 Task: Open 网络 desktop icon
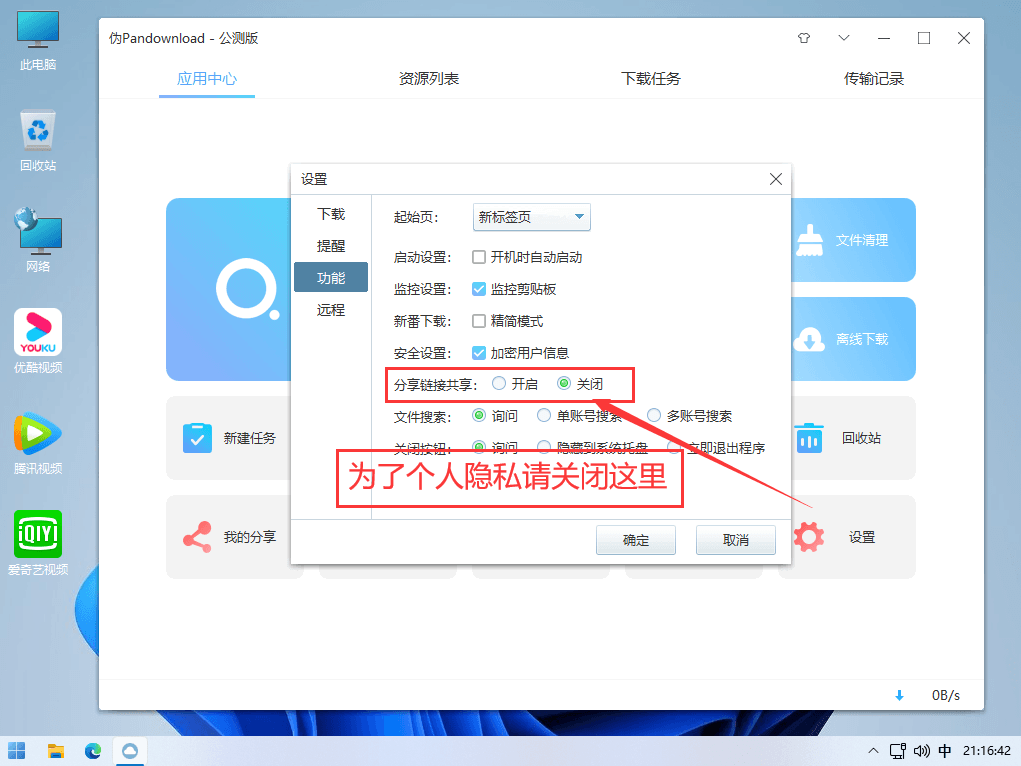pyautogui.click(x=38, y=240)
